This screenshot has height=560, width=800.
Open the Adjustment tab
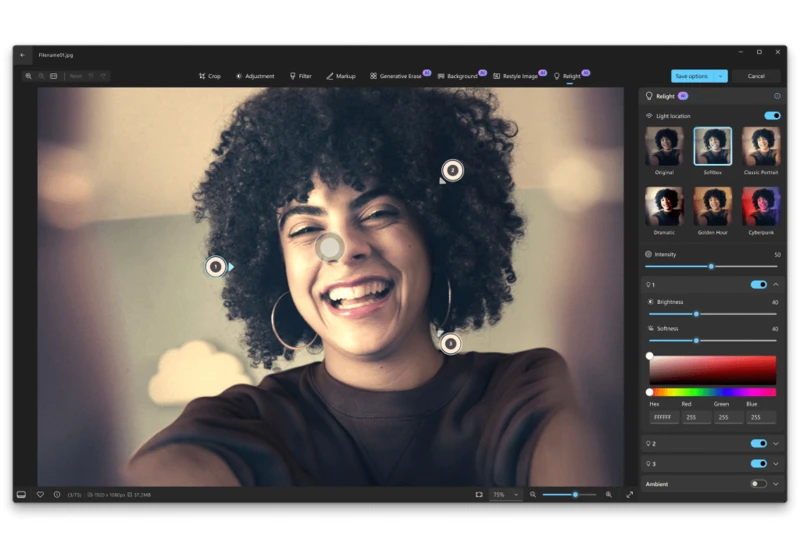255,76
